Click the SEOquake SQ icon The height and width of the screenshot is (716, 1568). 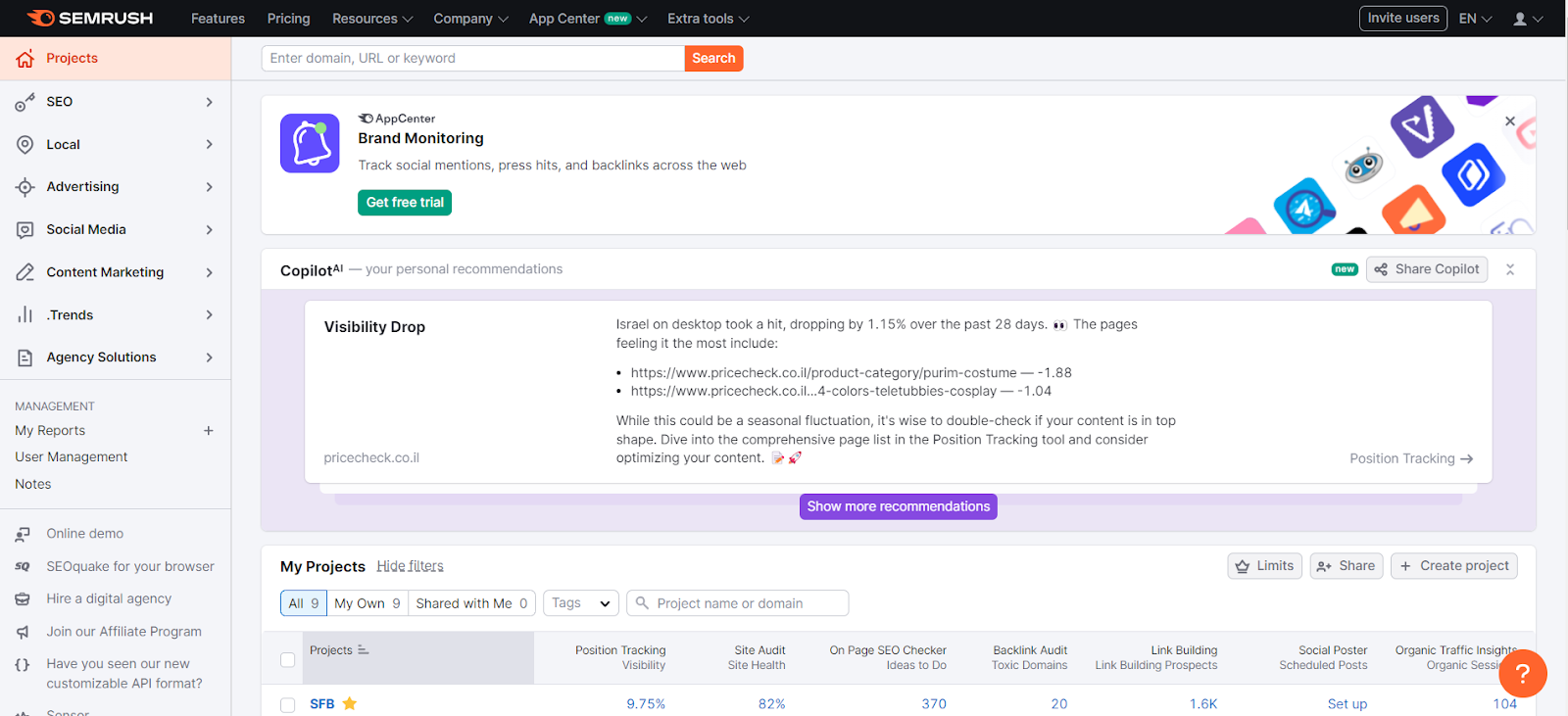click(x=23, y=566)
